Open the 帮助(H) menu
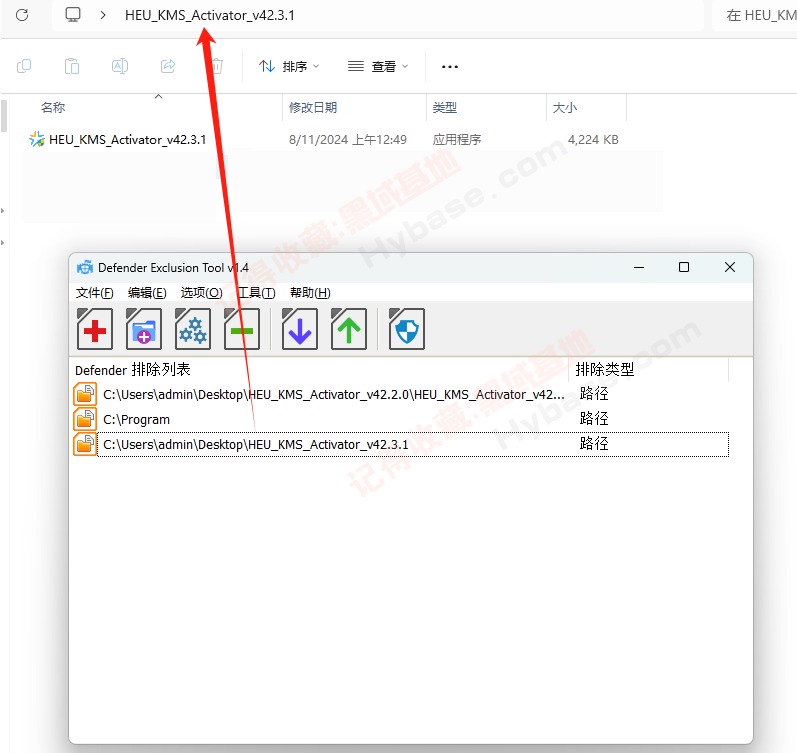 click(310, 293)
